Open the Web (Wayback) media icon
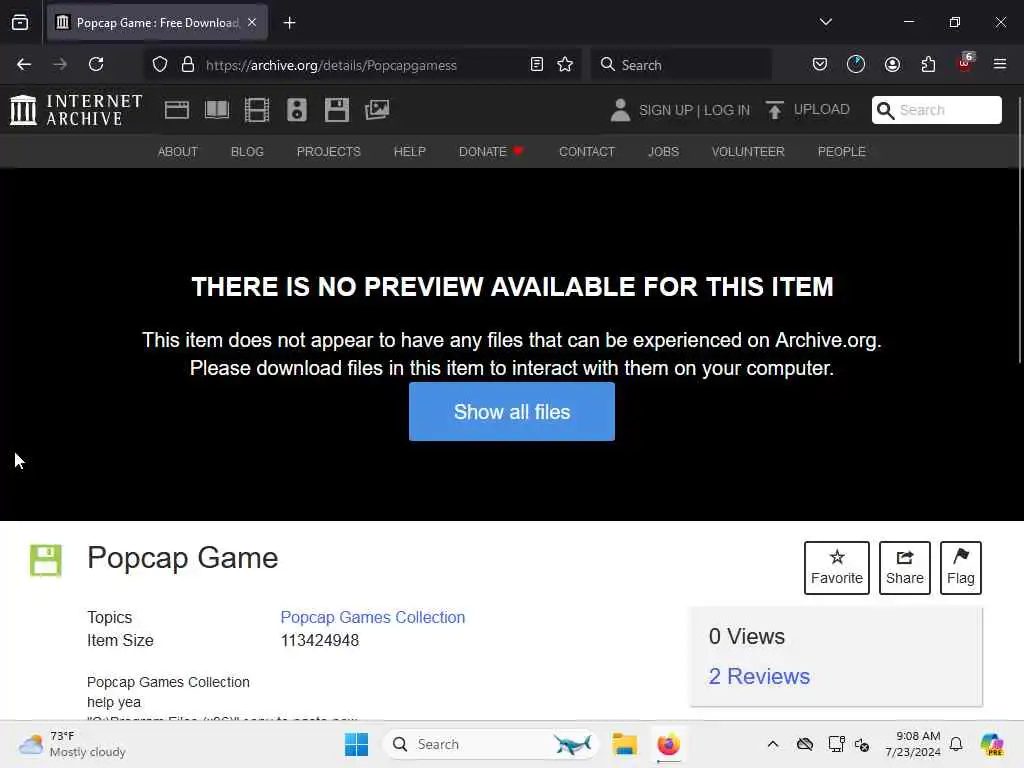 pos(176,110)
